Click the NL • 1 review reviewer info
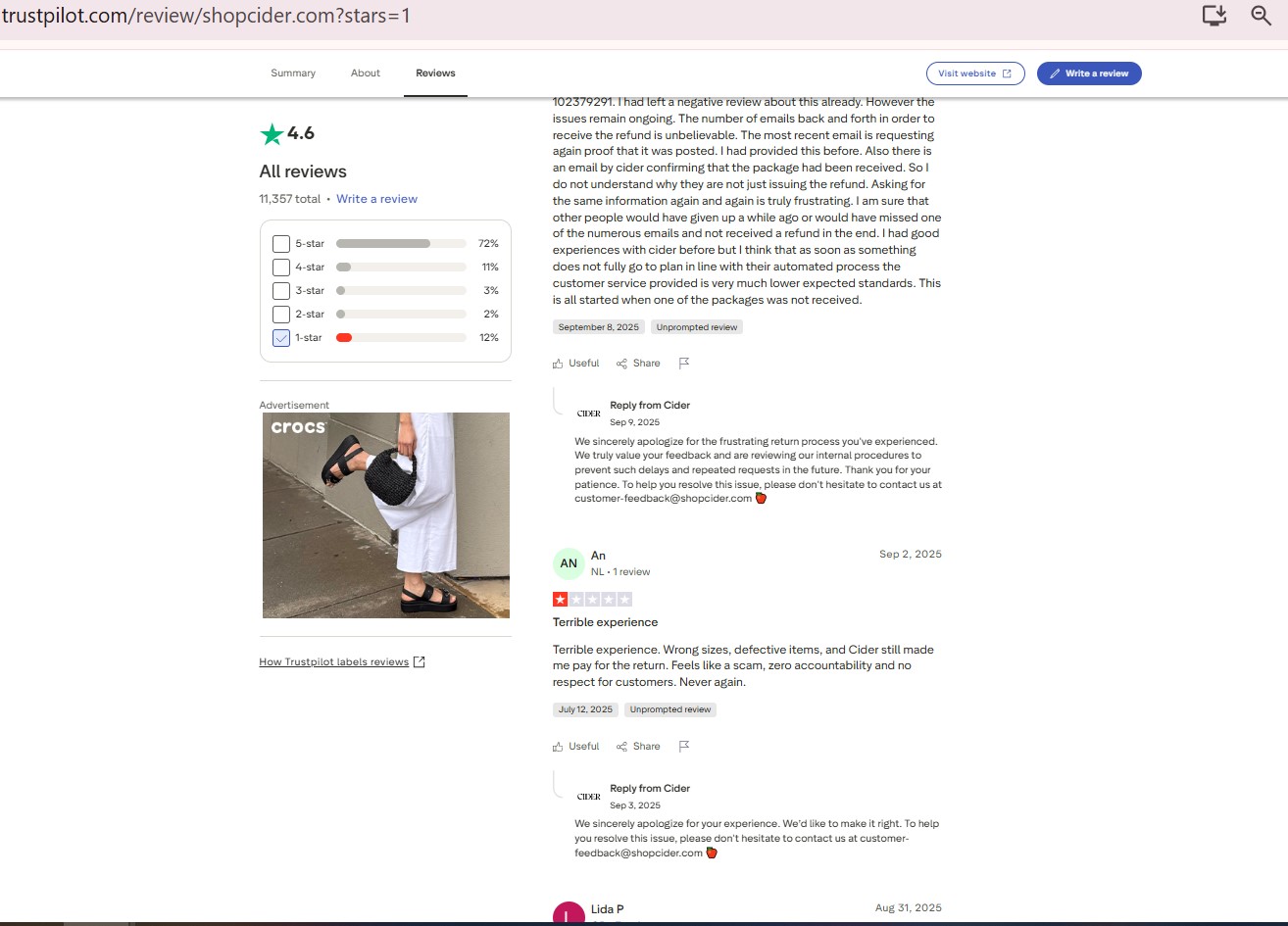This screenshot has width=1288, height=926. pyautogui.click(x=620, y=572)
